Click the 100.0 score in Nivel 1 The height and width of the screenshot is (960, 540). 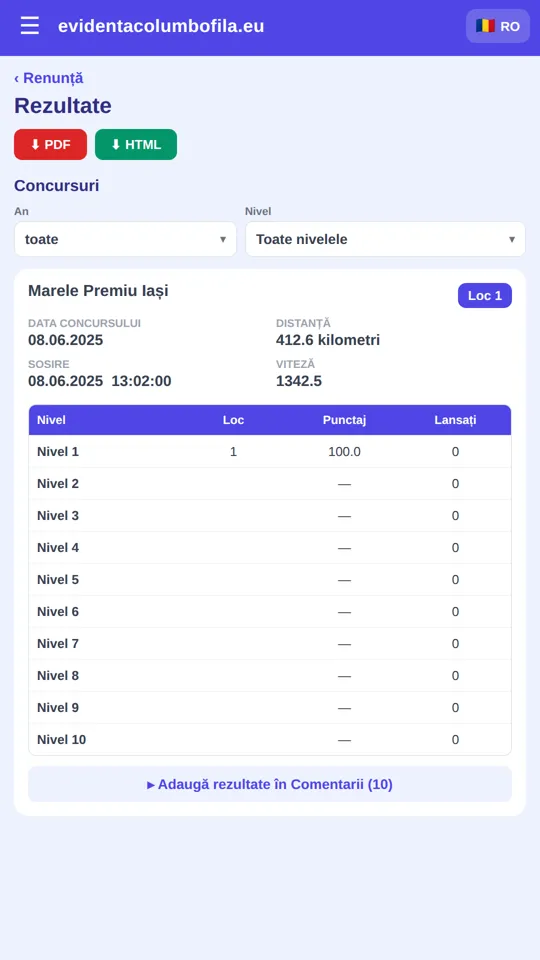pyautogui.click(x=344, y=452)
